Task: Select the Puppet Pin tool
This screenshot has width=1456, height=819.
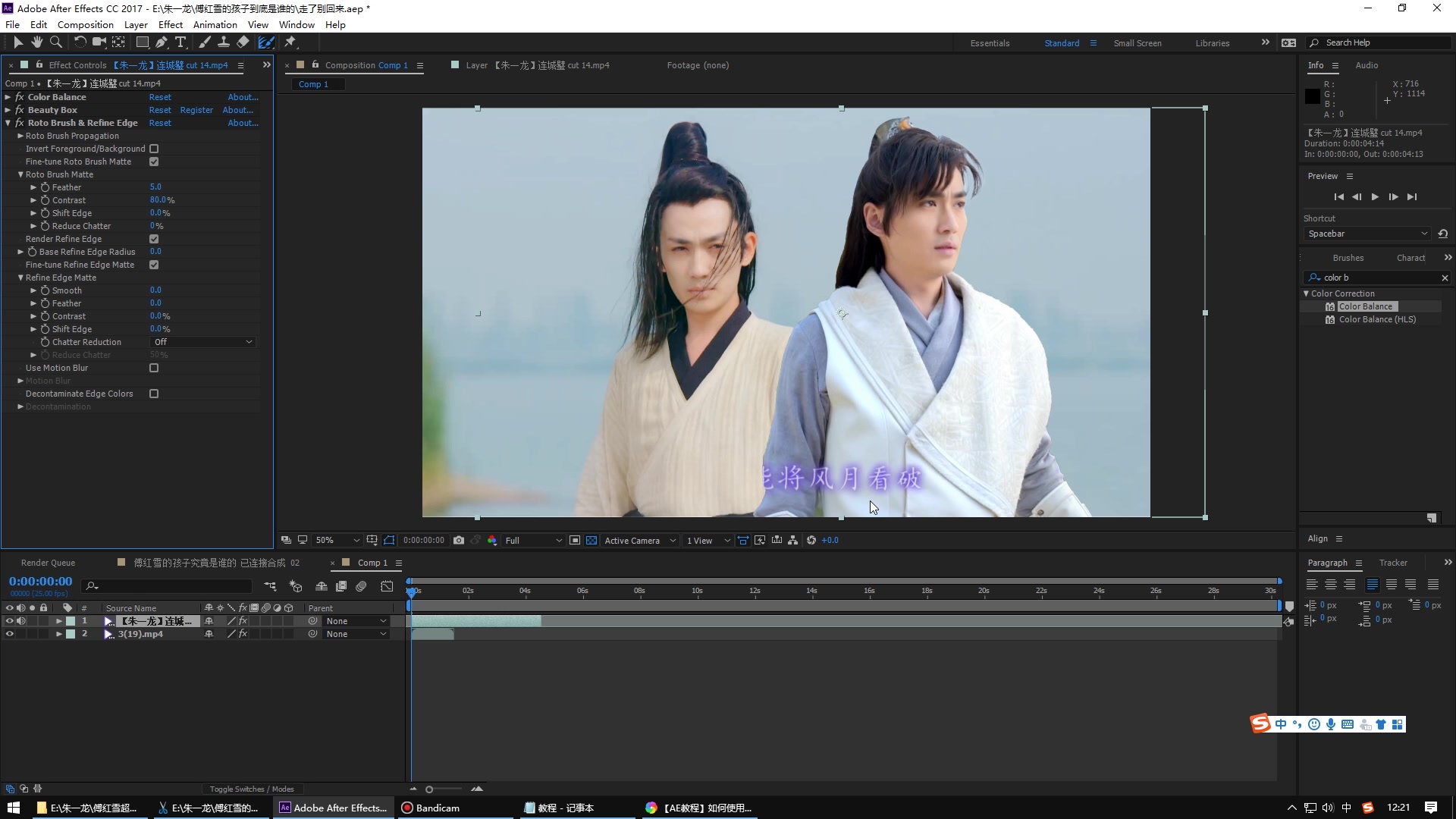Action: (290, 42)
